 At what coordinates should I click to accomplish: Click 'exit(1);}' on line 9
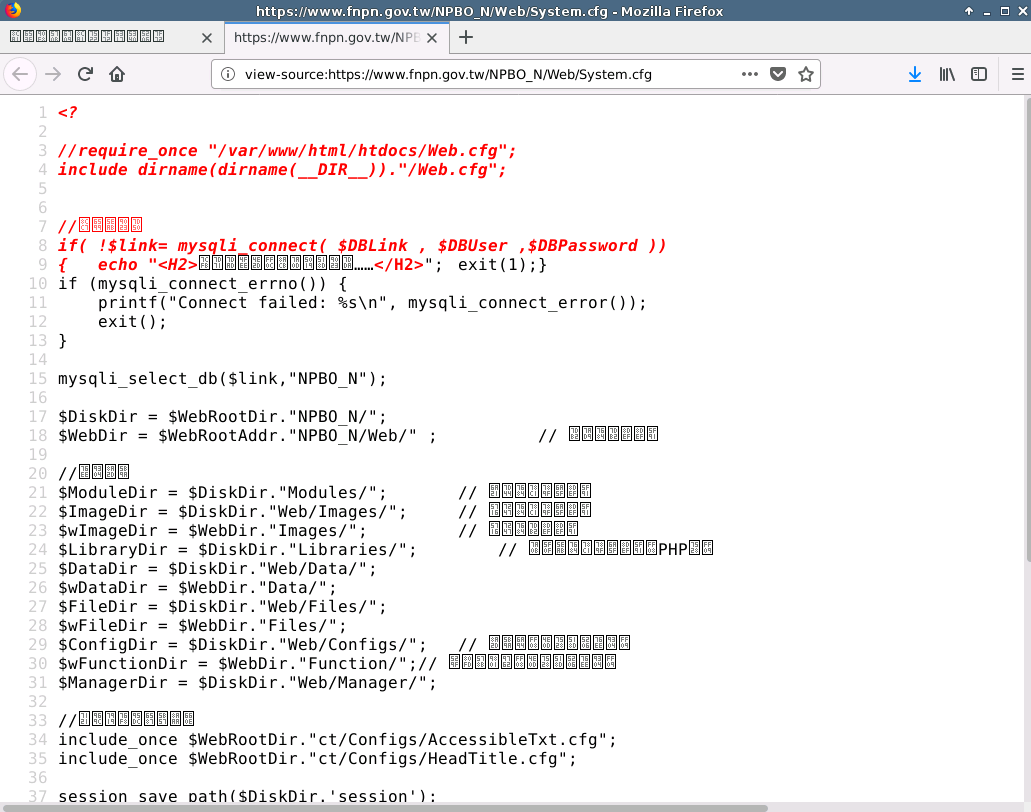coord(502,265)
